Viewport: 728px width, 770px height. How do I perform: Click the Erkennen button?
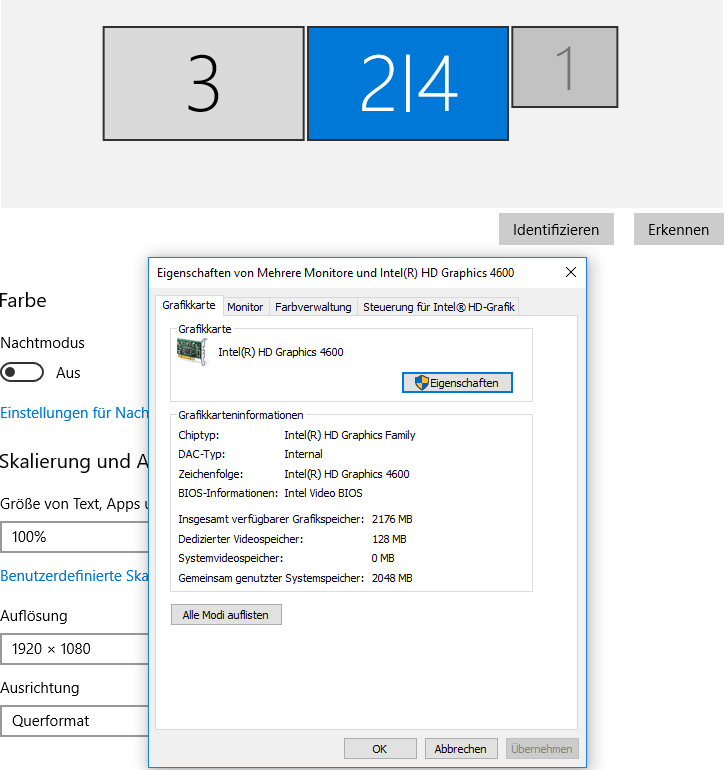click(678, 229)
